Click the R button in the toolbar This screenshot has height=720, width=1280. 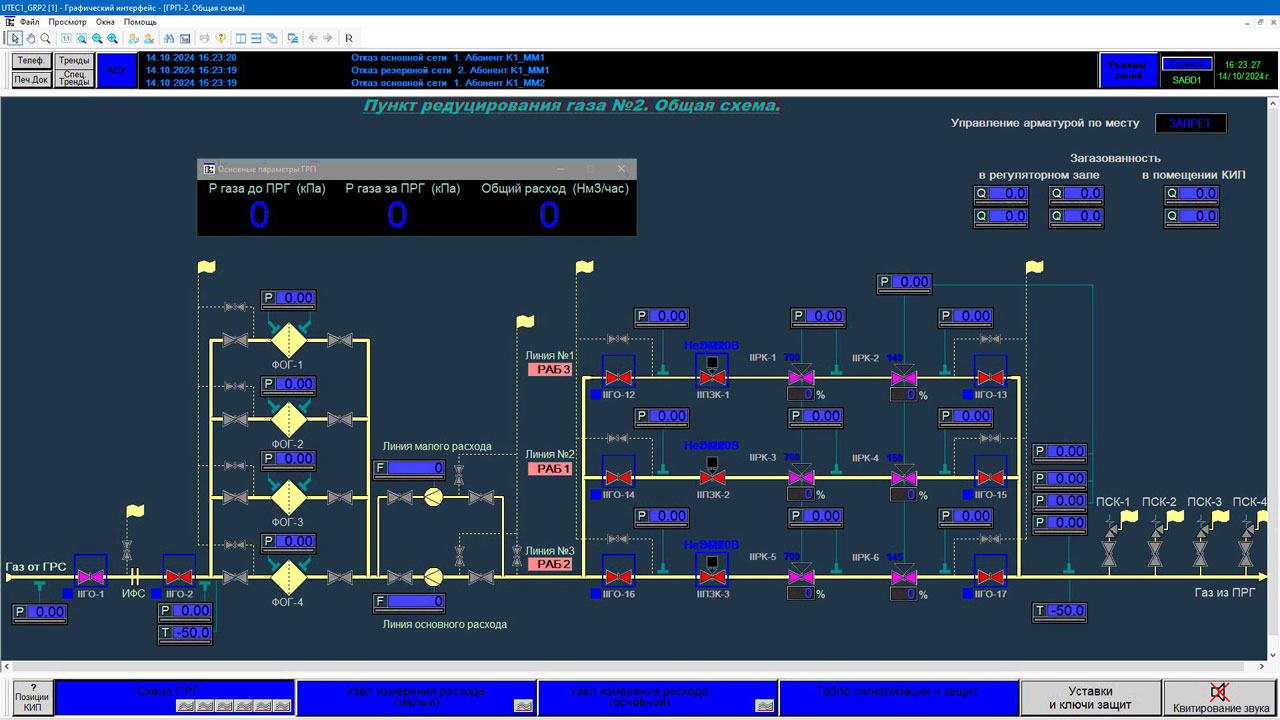coord(349,38)
